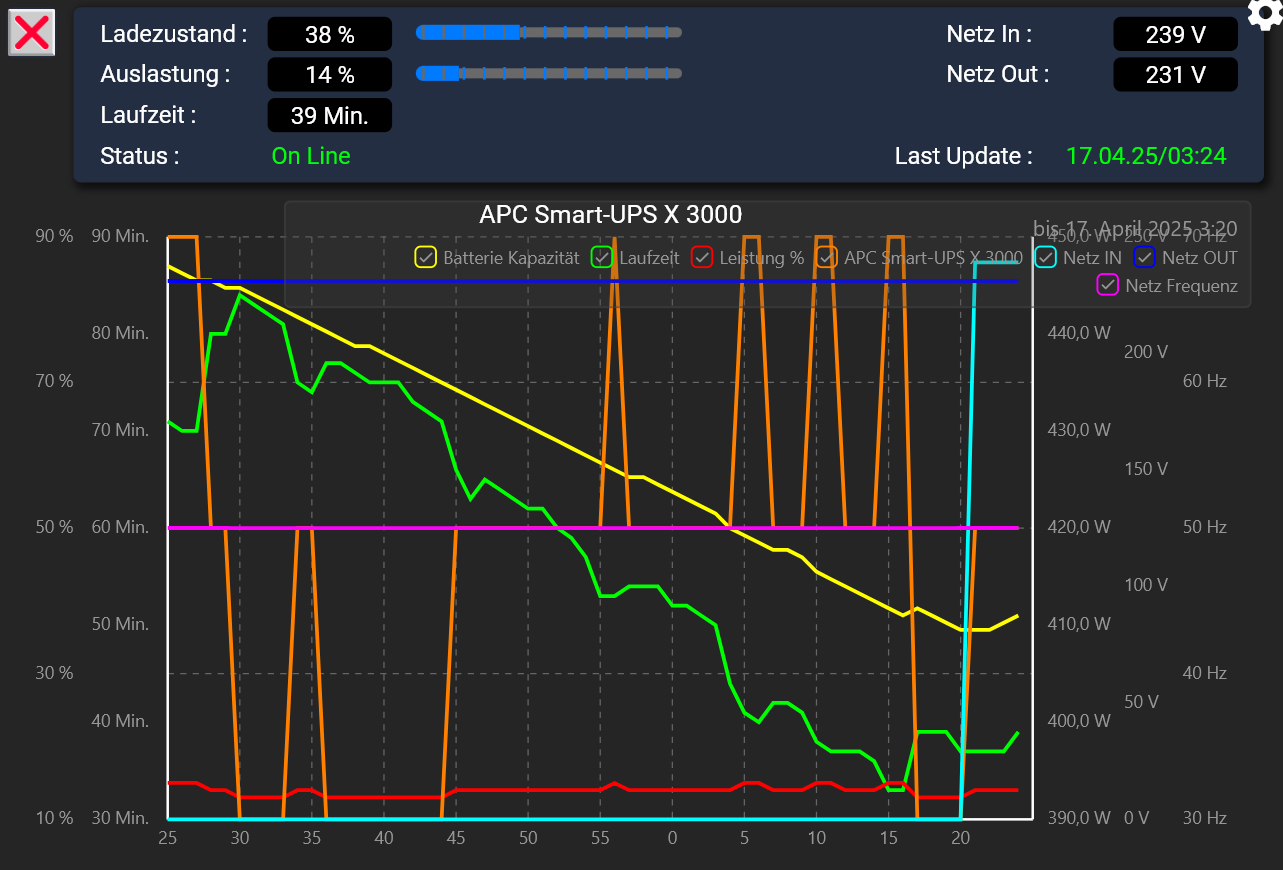Image resolution: width=1283 pixels, height=870 pixels.
Task: Click the Laufzeit value 39 Min.
Action: click(x=330, y=116)
